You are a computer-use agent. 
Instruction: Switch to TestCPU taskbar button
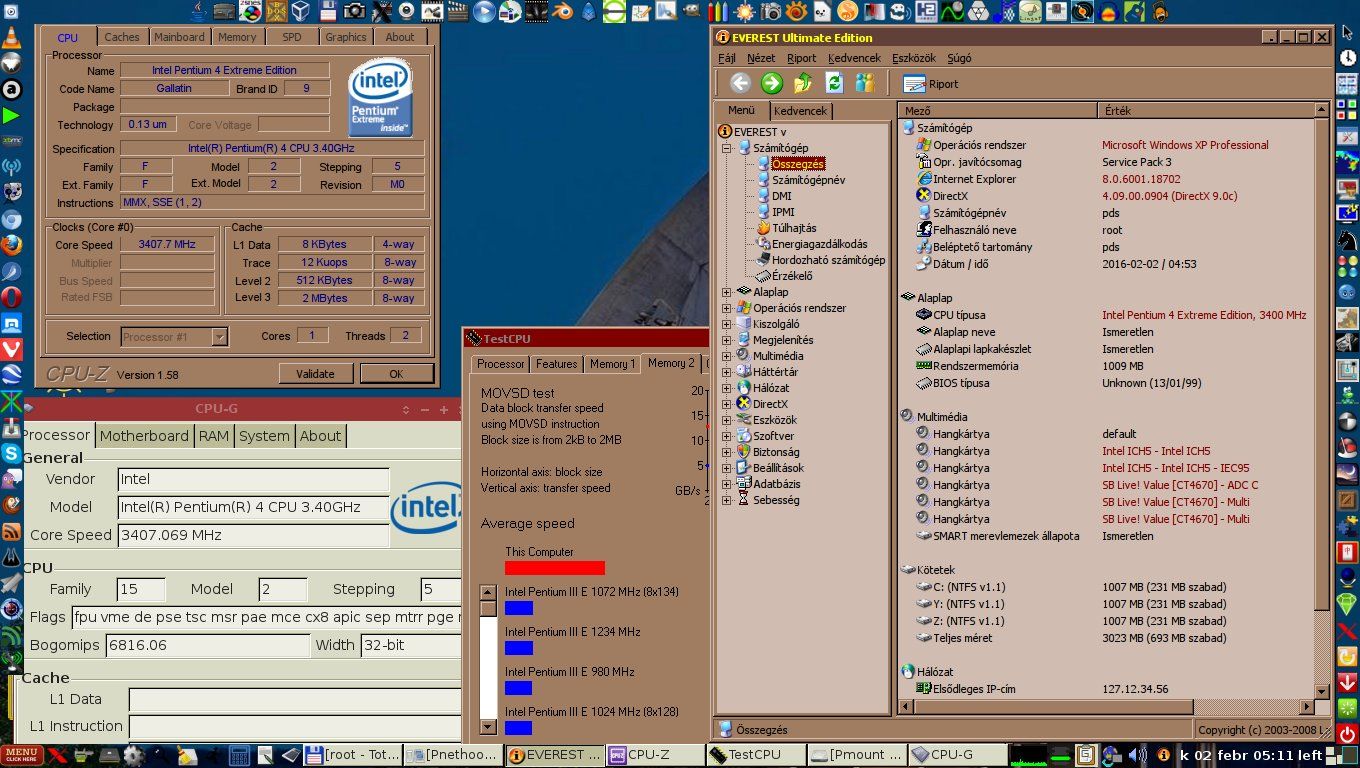point(757,755)
